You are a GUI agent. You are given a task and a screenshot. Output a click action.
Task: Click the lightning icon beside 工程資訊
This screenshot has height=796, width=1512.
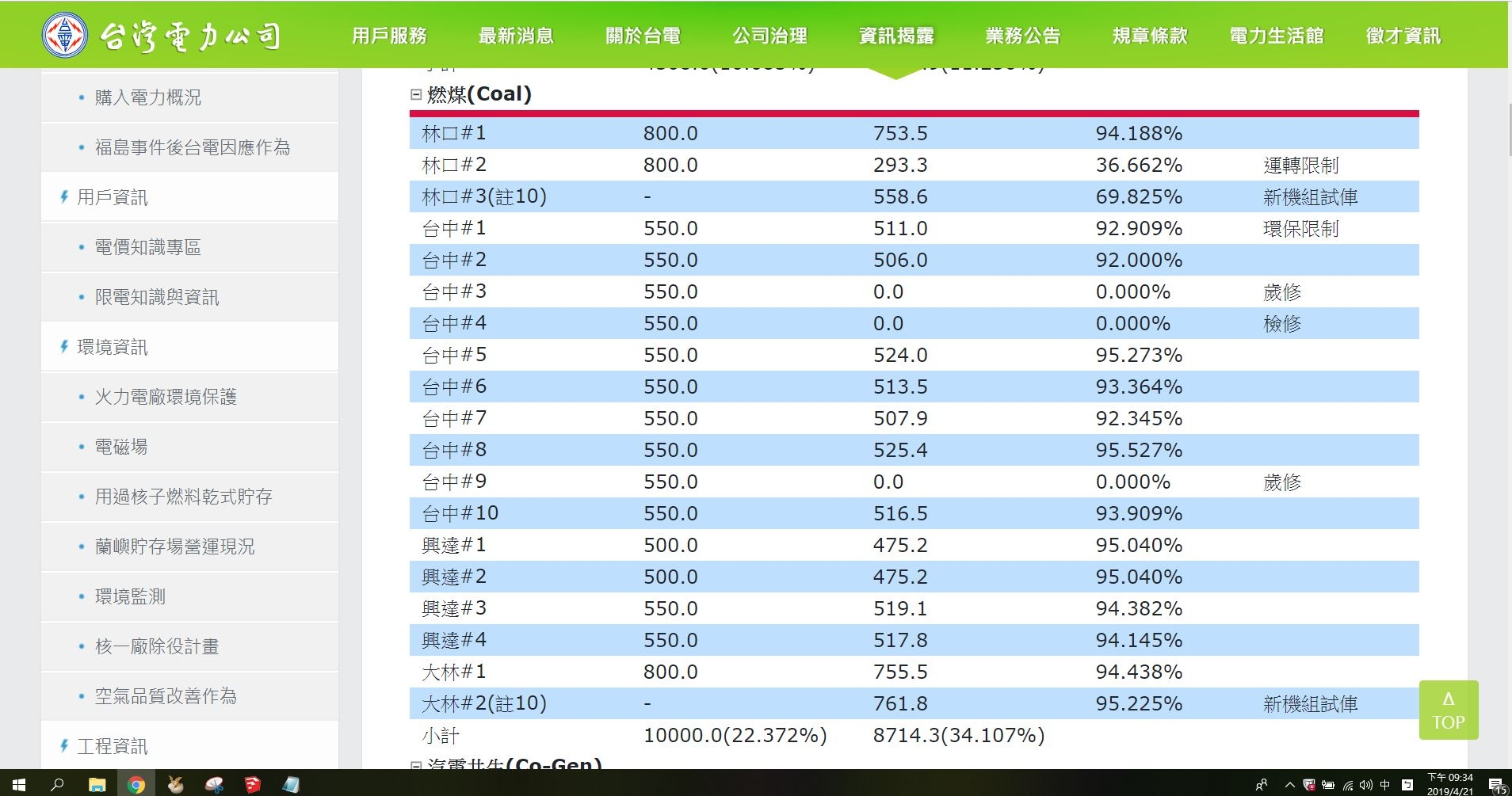[x=64, y=745]
